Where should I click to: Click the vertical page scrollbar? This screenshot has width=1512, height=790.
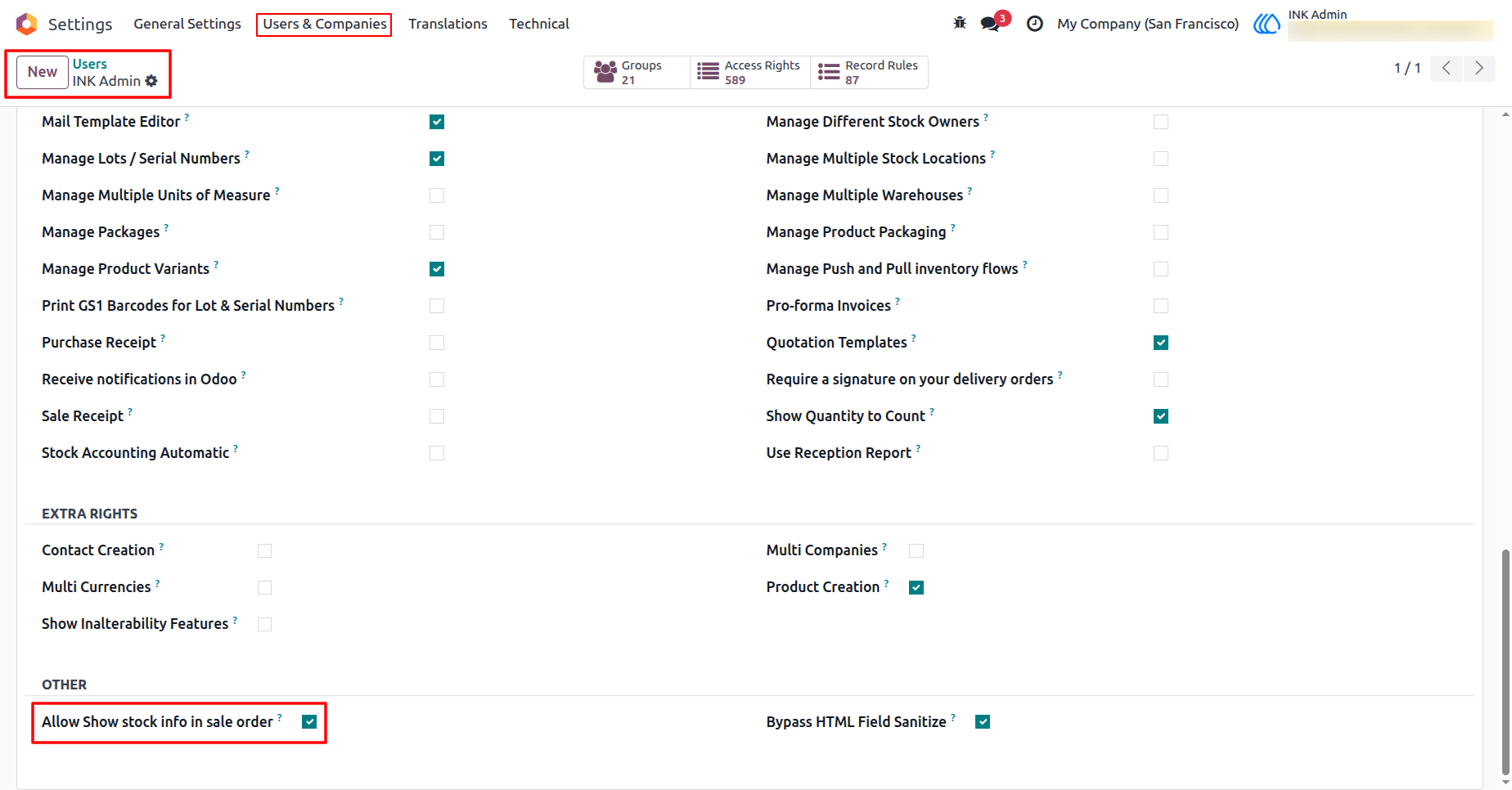coord(1505,661)
